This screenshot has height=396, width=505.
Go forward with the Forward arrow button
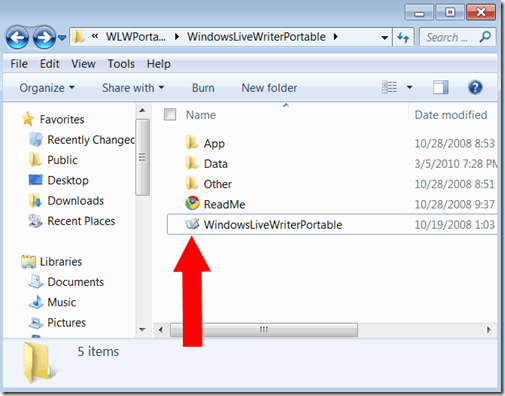(x=44, y=37)
